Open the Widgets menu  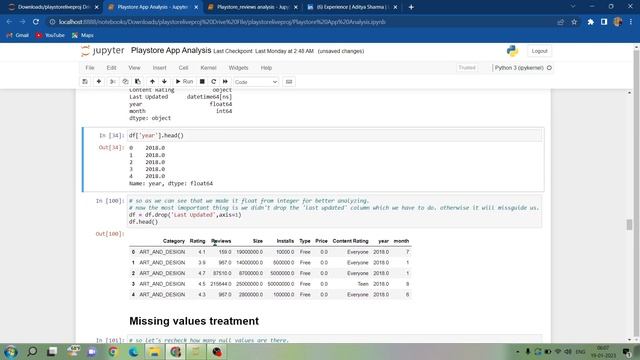pyautogui.click(x=238, y=68)
